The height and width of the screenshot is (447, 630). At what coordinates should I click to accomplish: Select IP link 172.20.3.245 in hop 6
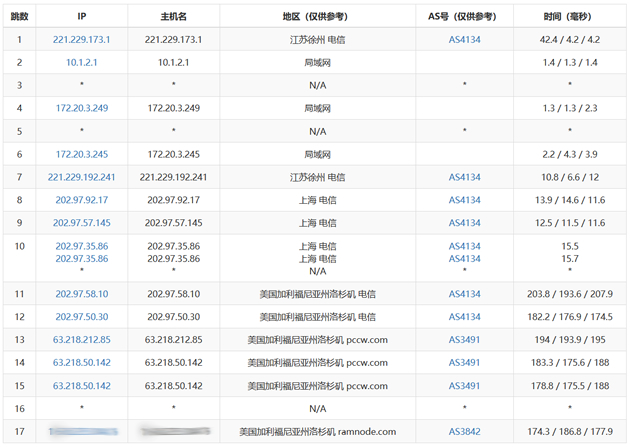point(81,154)
